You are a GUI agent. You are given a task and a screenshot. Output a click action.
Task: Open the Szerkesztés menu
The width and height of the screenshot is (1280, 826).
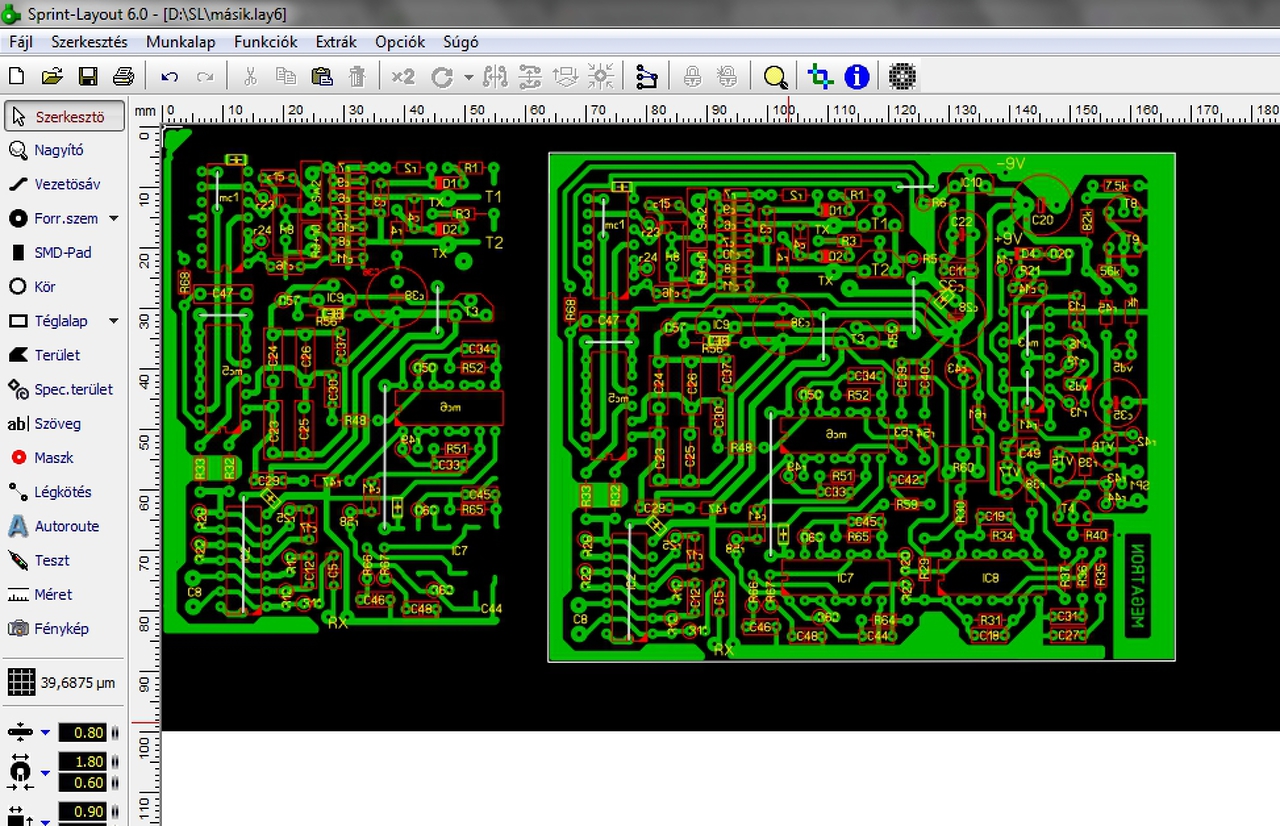click(x=90, y=42)
